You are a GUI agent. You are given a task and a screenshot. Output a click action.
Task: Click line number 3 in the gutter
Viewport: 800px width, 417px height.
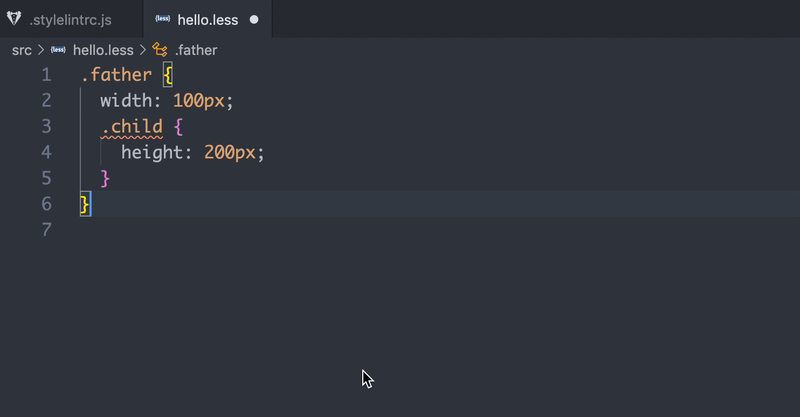click(x=46, y=126)
